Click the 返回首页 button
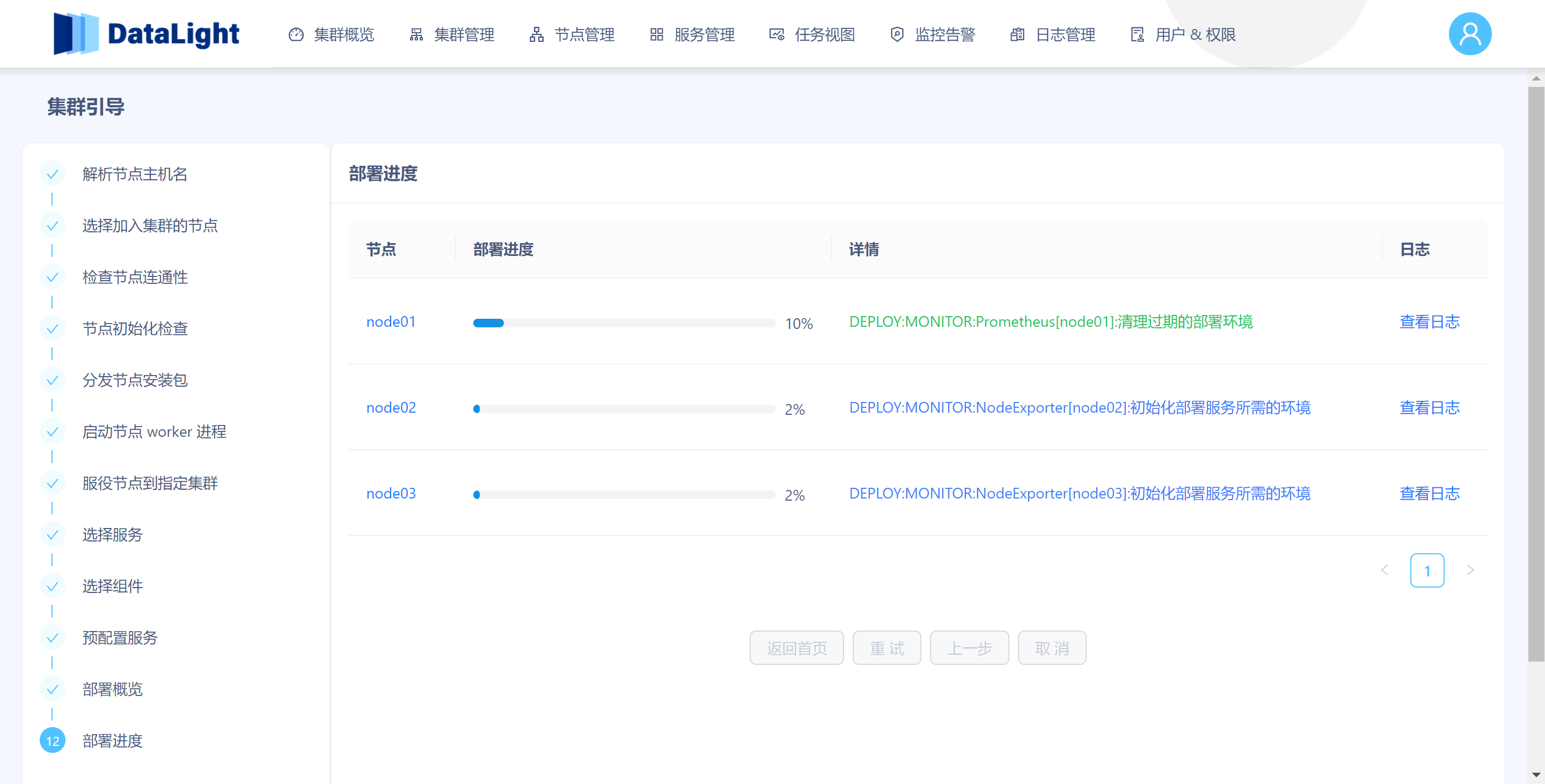 pos(796,648)
